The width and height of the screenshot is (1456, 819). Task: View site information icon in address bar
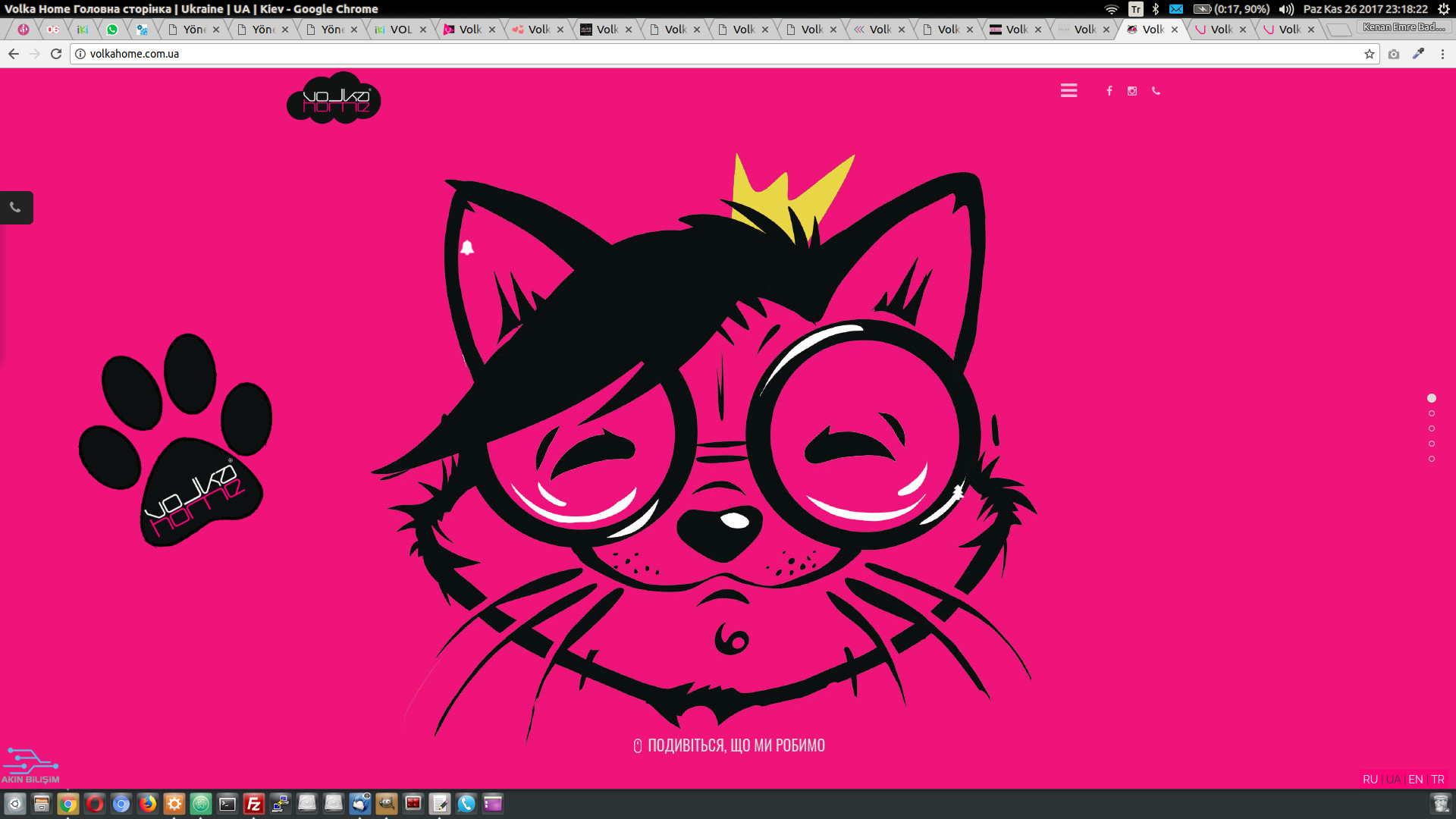point(80,54)
